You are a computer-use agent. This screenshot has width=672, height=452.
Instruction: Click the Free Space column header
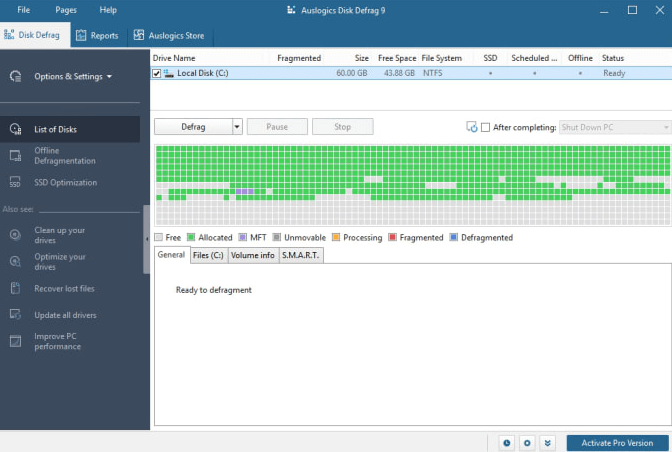(x=397, y=58)
